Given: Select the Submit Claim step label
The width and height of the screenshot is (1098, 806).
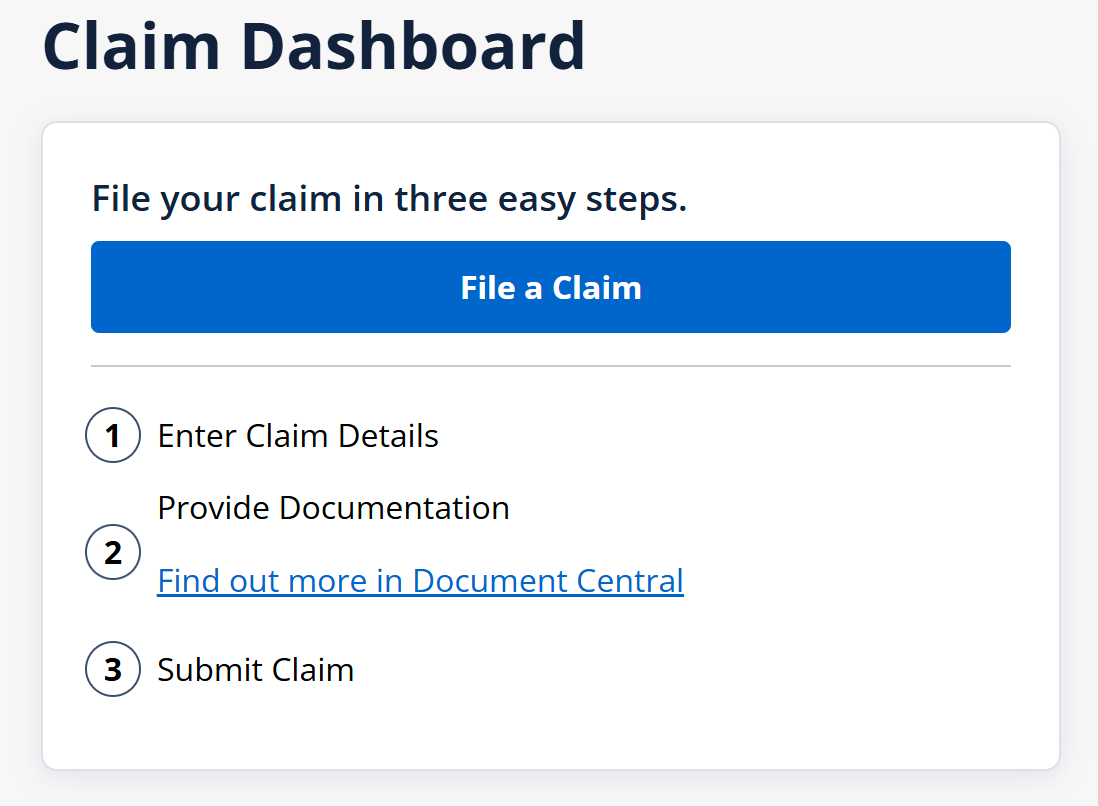Looking at the screenshot, I should coord(256,669).
